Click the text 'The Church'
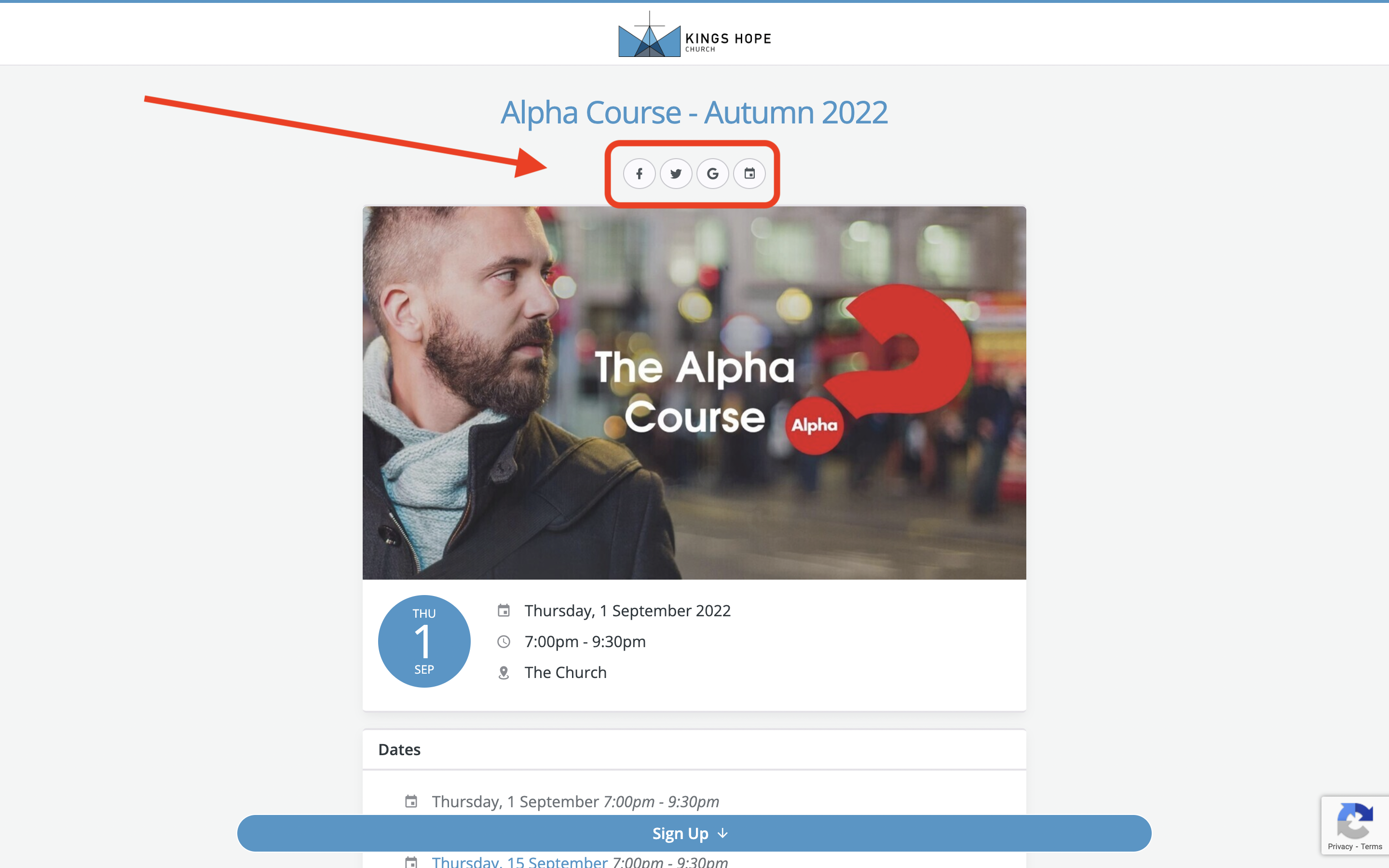1389x868 pixels. click(x=565, y=672)
